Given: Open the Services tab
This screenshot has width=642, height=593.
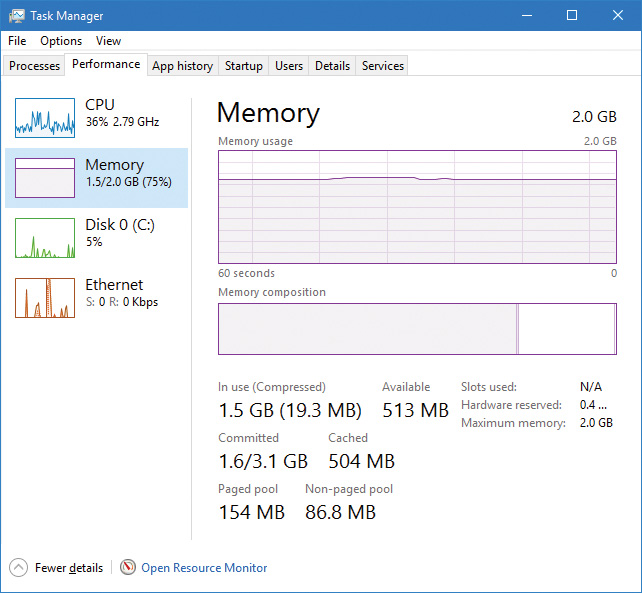Looking at the screenshot, I should pyautogui.click(x=383, y=66).
